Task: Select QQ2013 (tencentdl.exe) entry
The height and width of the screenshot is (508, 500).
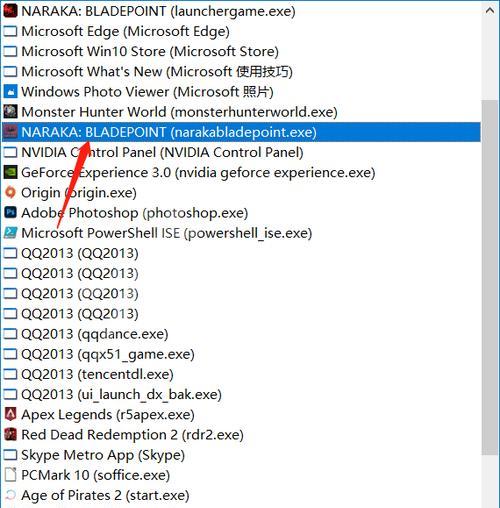Action: click(241, 374)
